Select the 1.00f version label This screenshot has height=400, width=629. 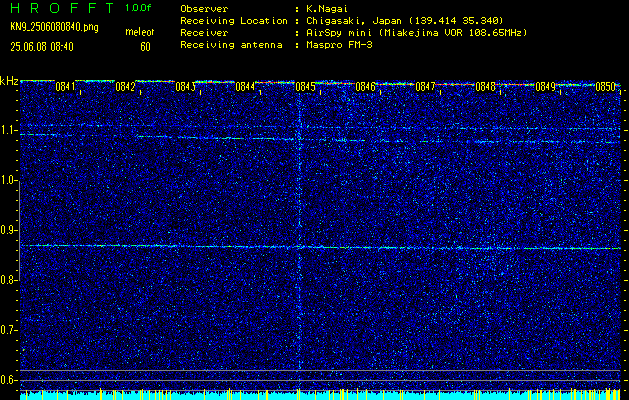[138, 8]
